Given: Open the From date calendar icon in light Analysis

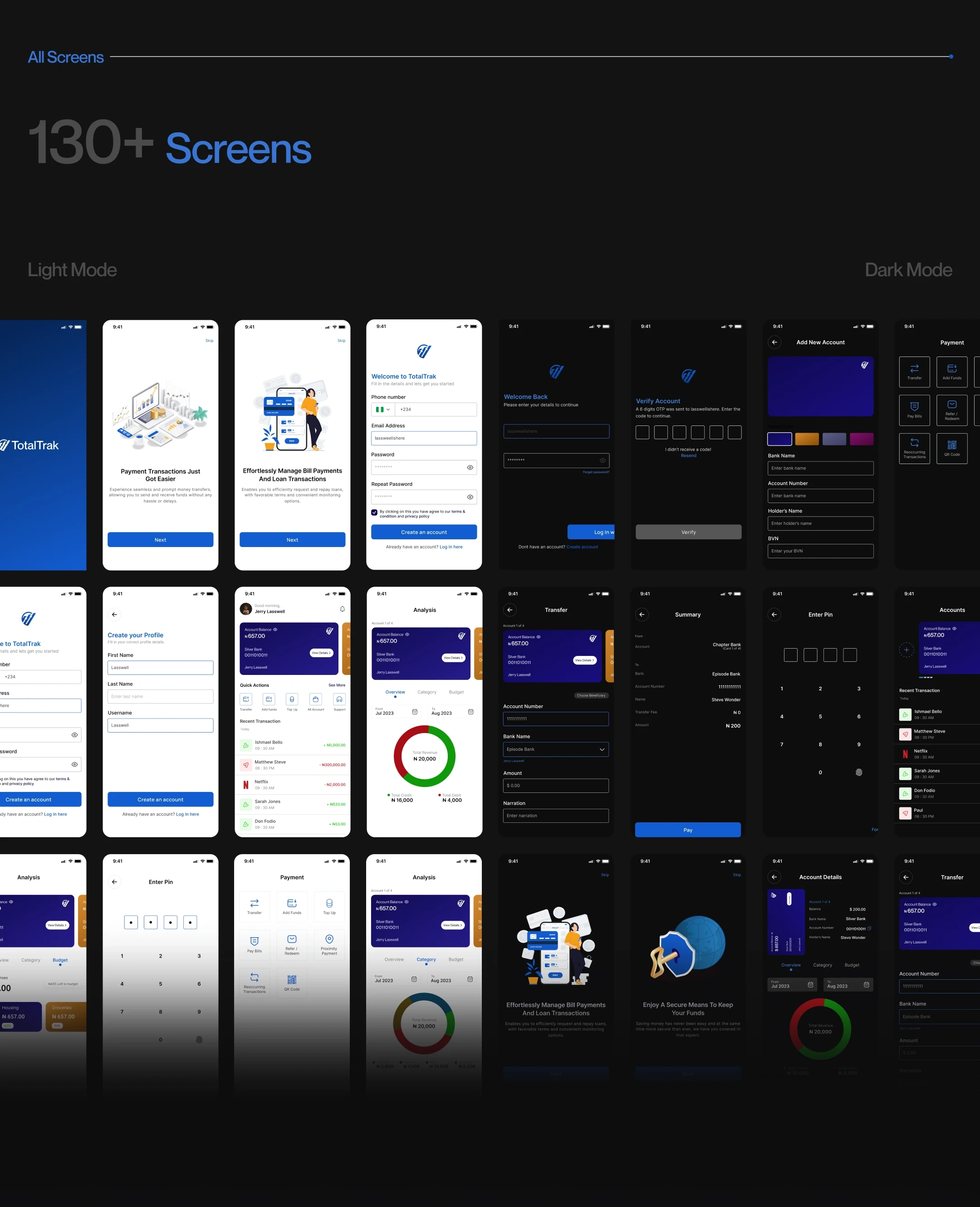Looking at the screenshot, I should point(414,712).
